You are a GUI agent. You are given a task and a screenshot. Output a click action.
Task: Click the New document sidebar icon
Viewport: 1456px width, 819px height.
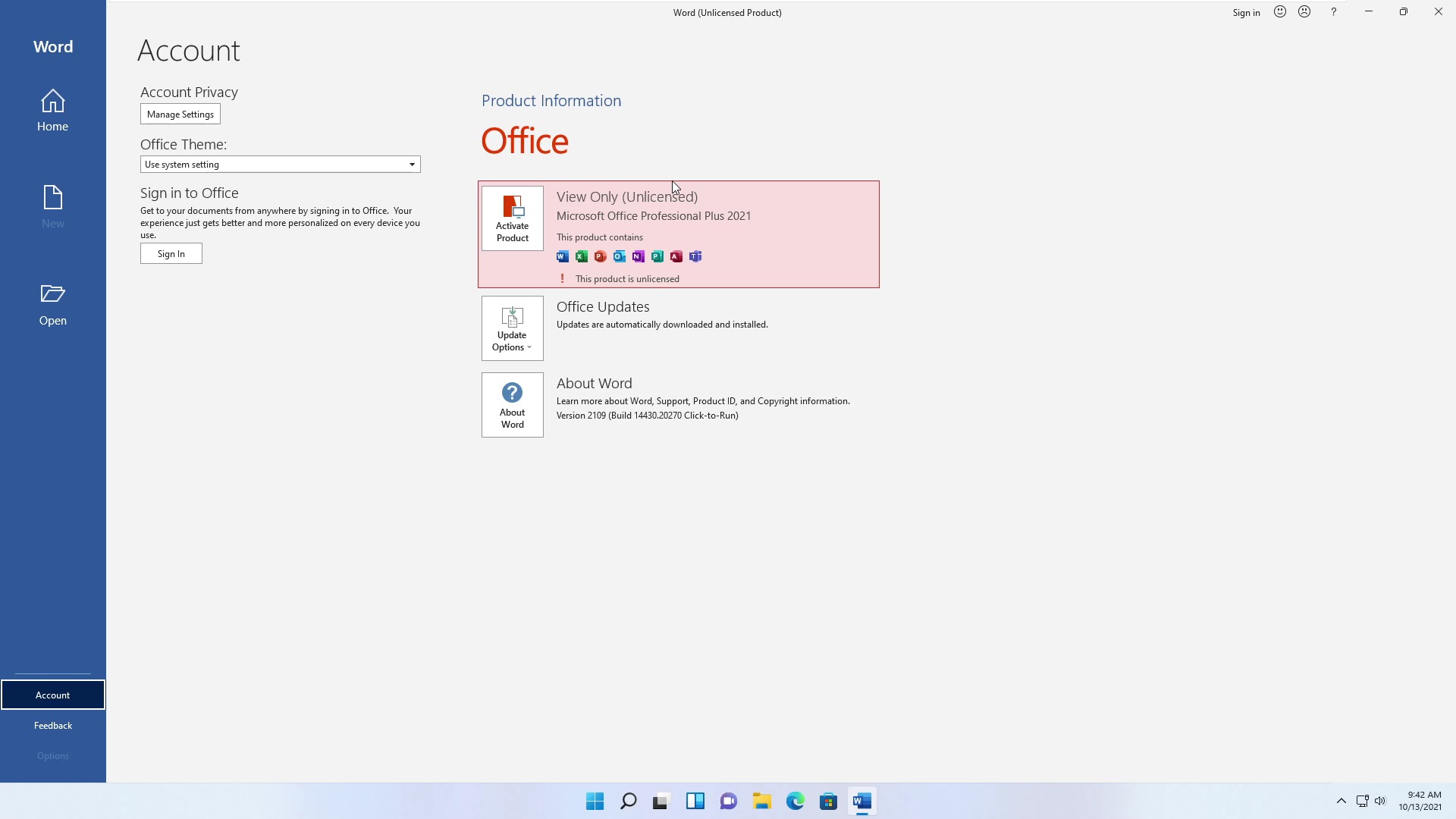pos(52,207)
